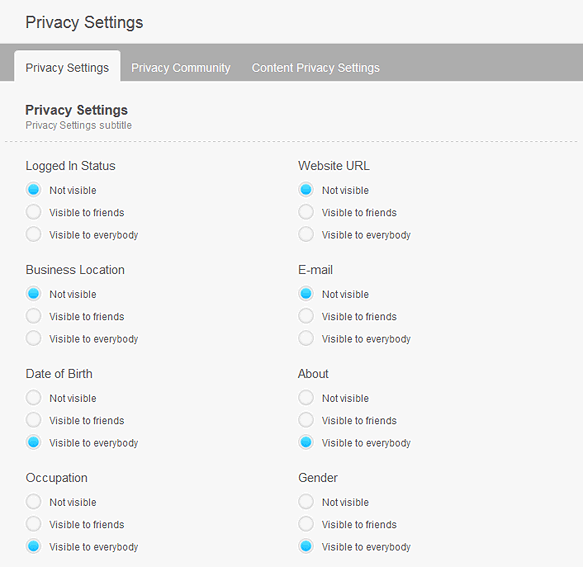This screenshot has width=583, height=567.
Task: Set Occupation to Visible to friends
Action: 33,524
